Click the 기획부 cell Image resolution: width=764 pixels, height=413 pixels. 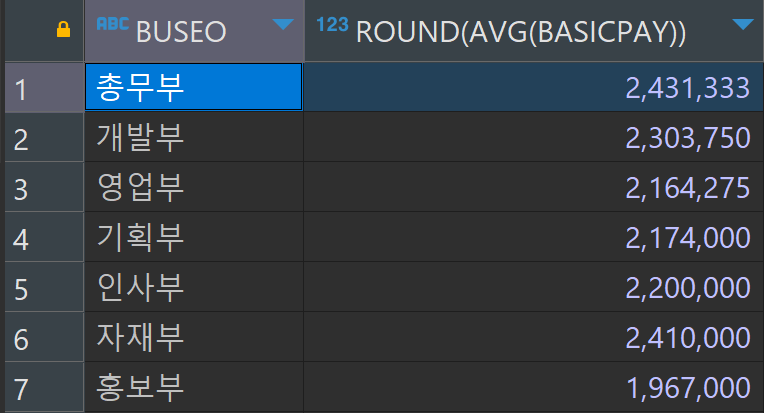click(x=194, y=238)
